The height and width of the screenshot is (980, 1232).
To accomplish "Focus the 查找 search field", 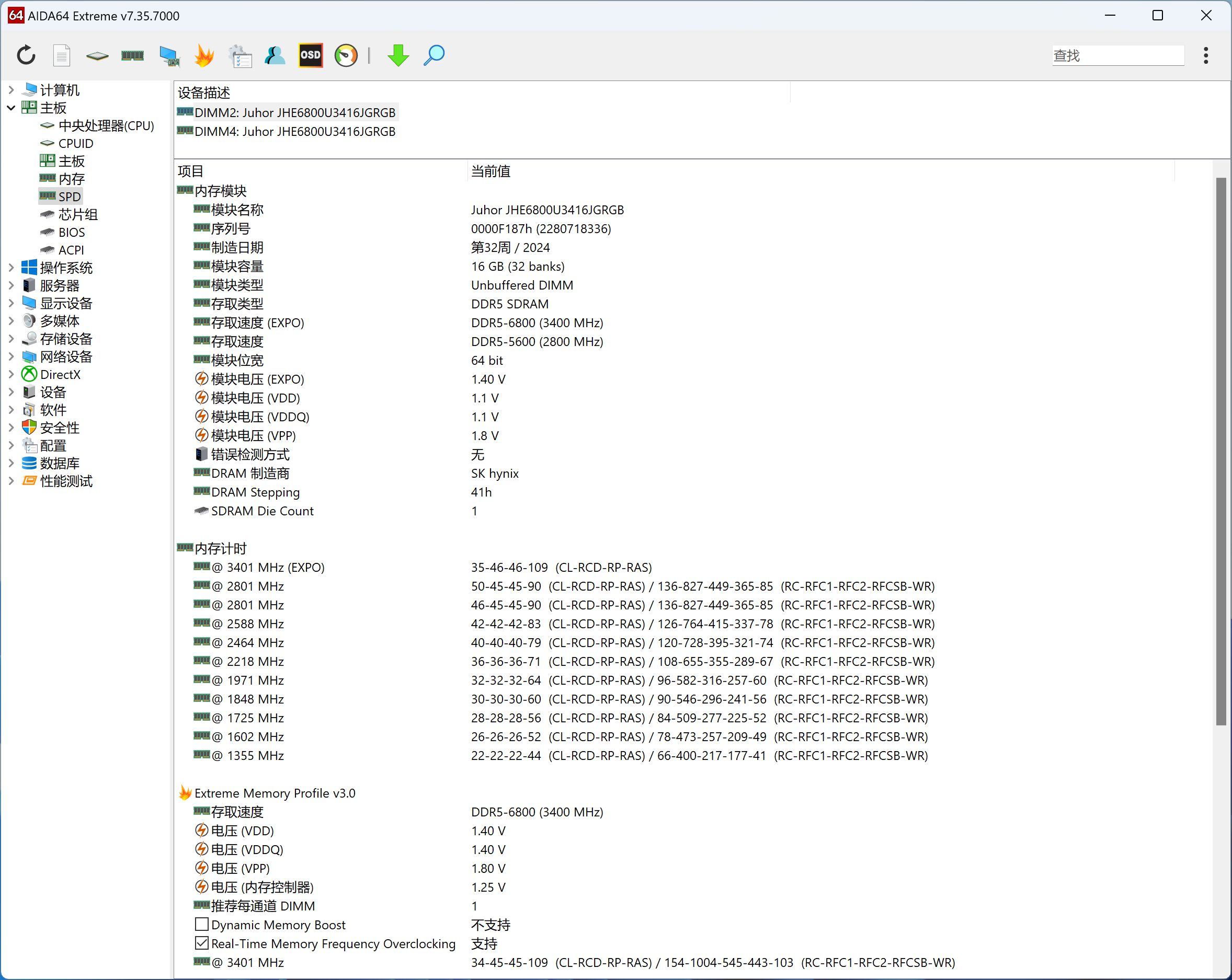I will (x=1117, y=55).
